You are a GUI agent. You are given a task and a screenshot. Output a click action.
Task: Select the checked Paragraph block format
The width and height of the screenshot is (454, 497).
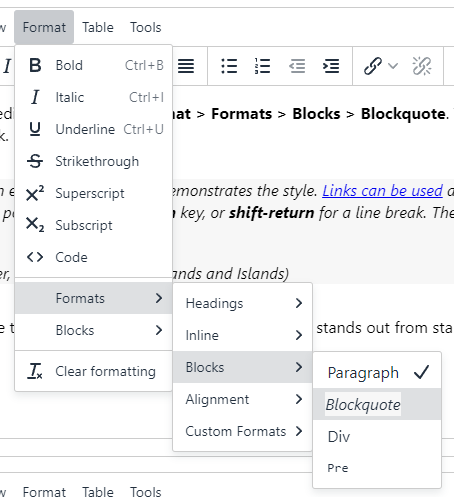377,372
